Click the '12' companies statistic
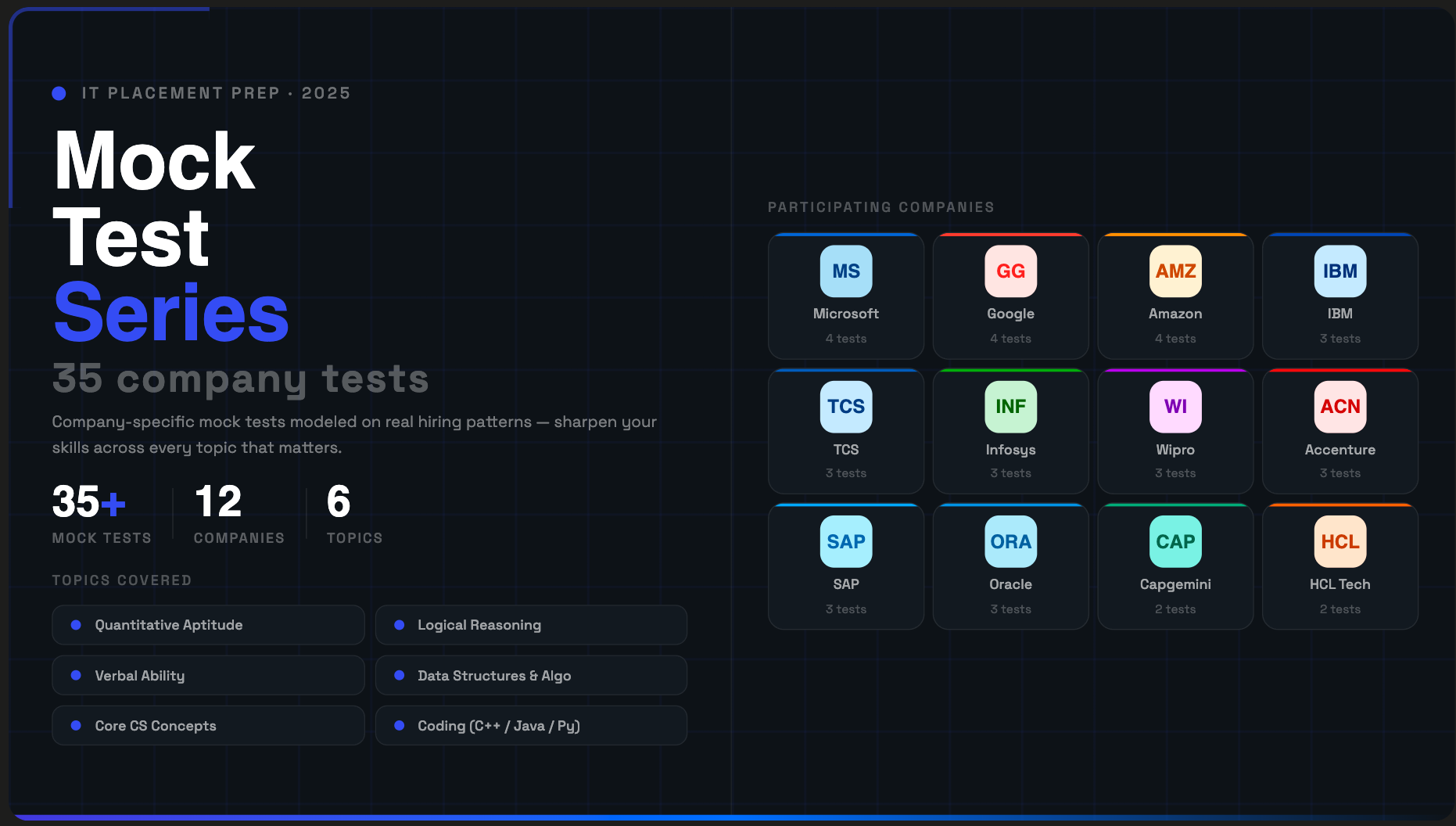This screenshot has height=826, width=1456. point(218,501)
